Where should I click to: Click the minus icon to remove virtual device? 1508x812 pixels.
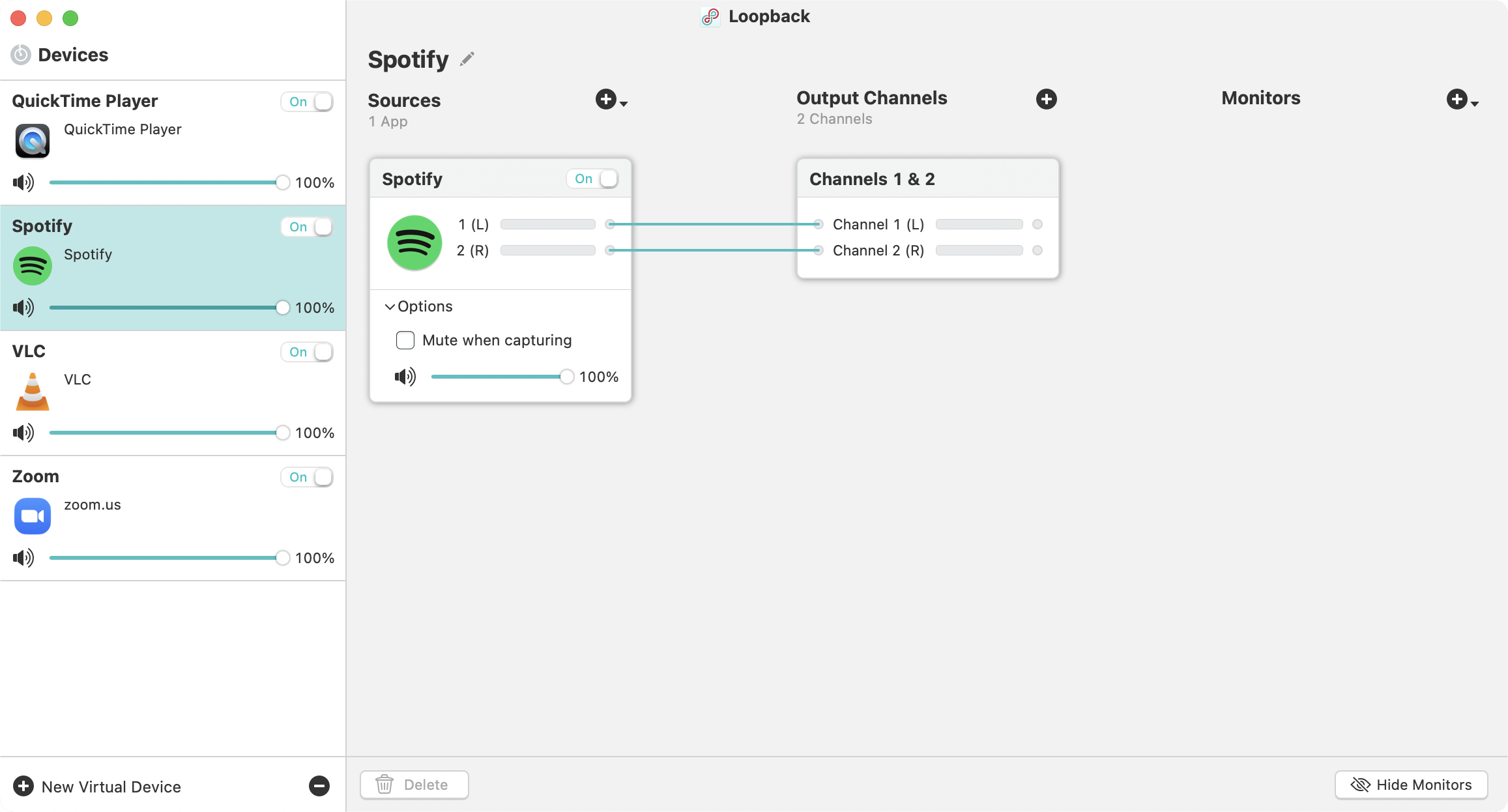(x=319, y=786)
